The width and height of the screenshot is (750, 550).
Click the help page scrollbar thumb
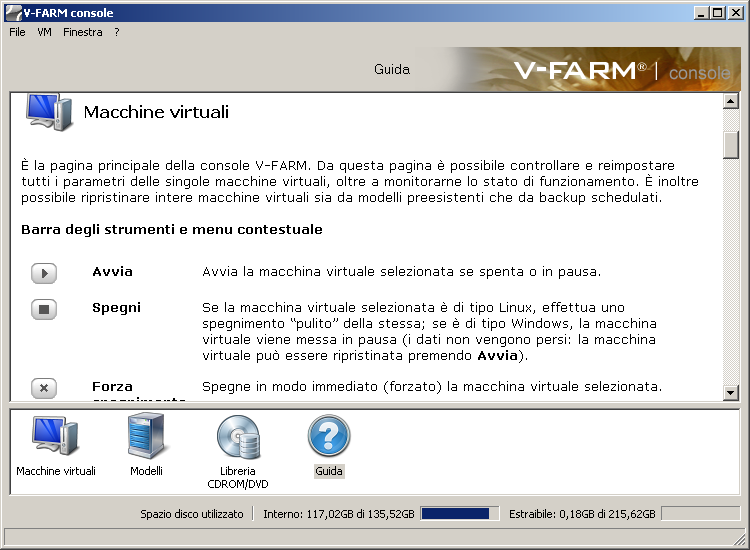730,144
